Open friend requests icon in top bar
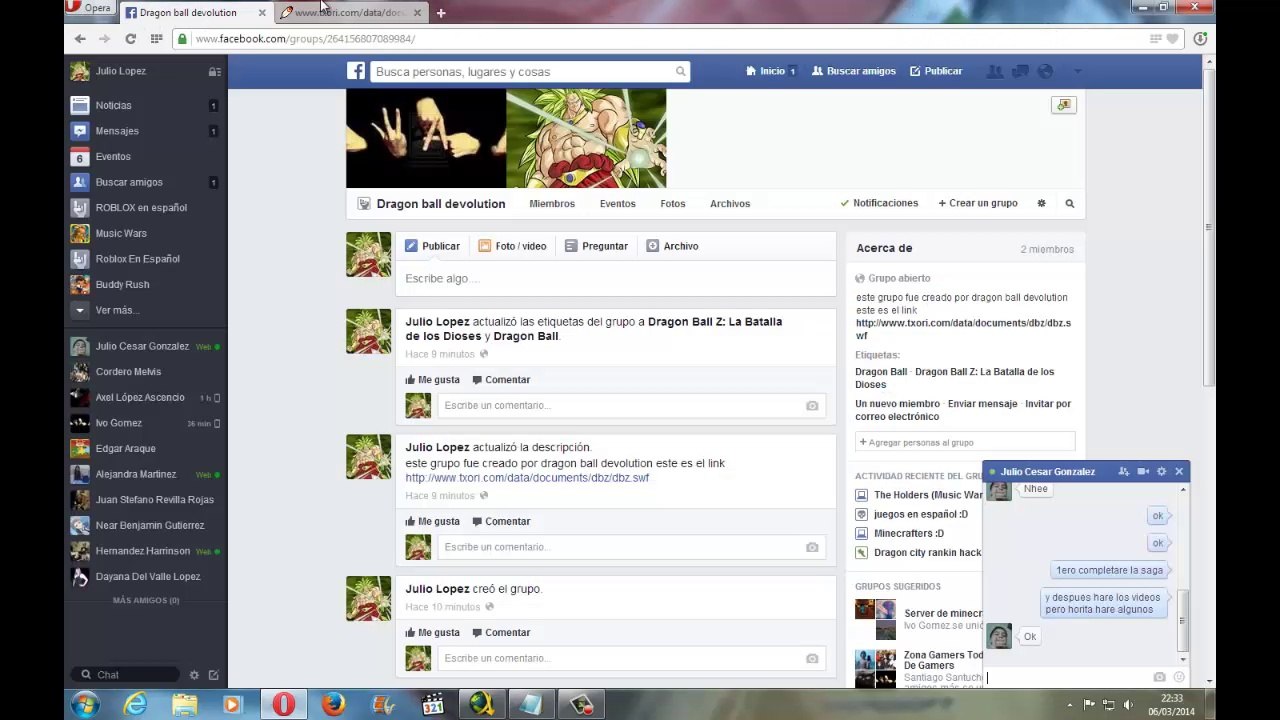The image size is (1280, 720). click(994, 71)
